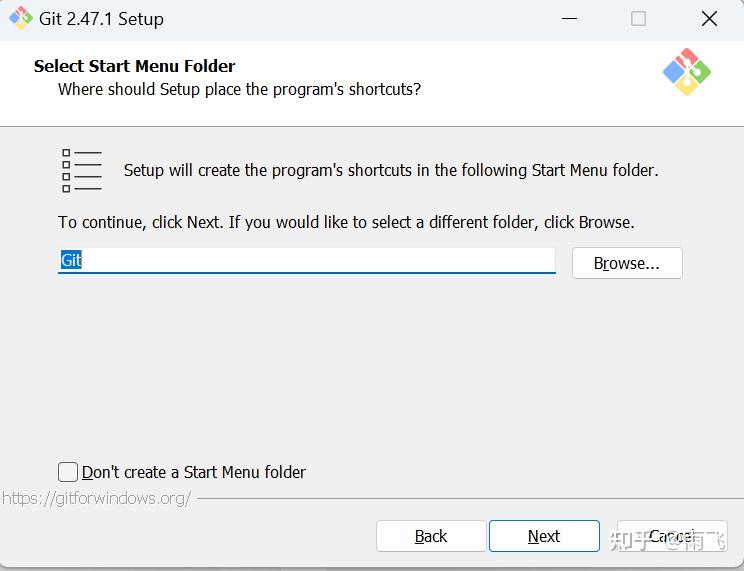Click the checklist icon beside setup description
This screenshot has height=571, width=744.
pos(82,170)
